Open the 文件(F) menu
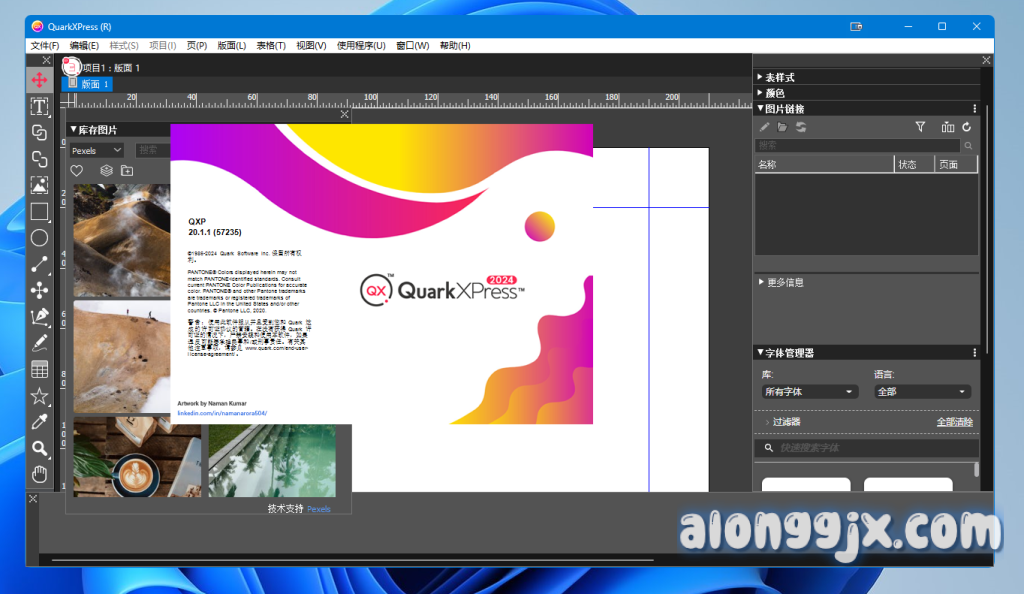Screen dimensions: 1024x594 pyautogui.click(x=45, y=46)
